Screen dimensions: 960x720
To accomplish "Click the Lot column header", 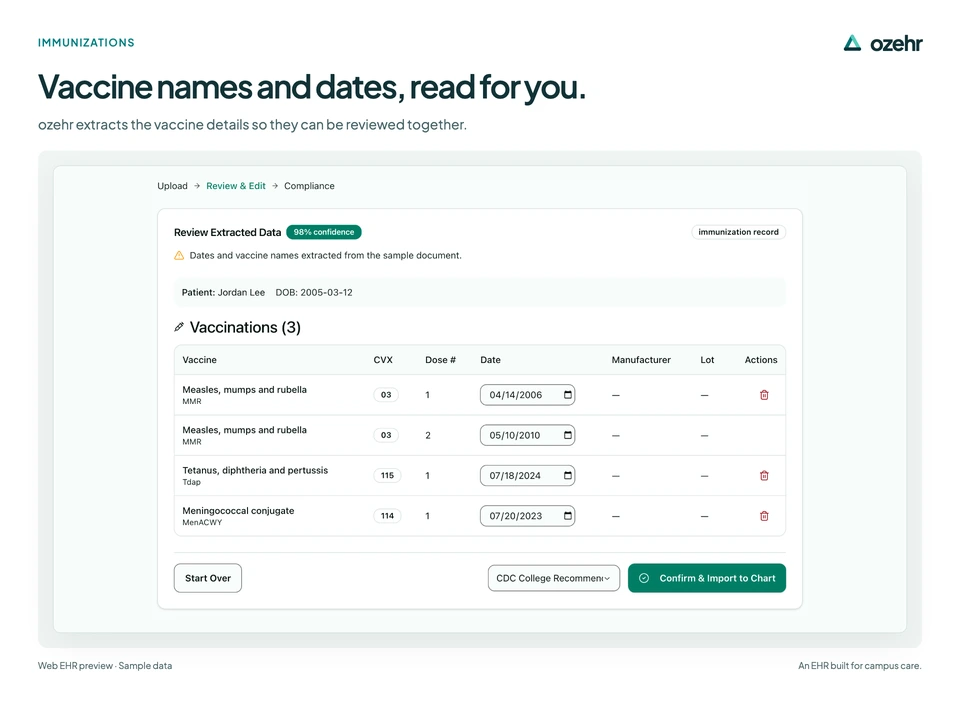I will (707, 360).
